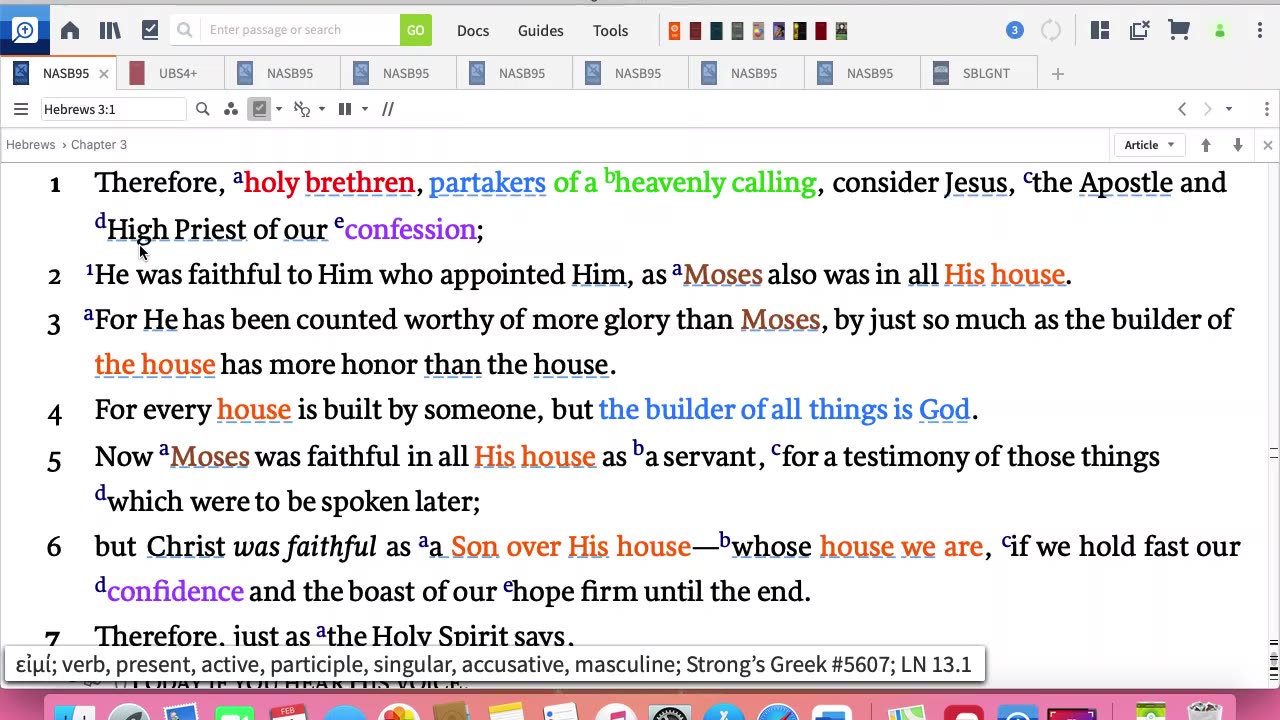Go back with the left chevron
Image resolution: width=1280 pixels, height=720 pixels.
click(1182, 109)
